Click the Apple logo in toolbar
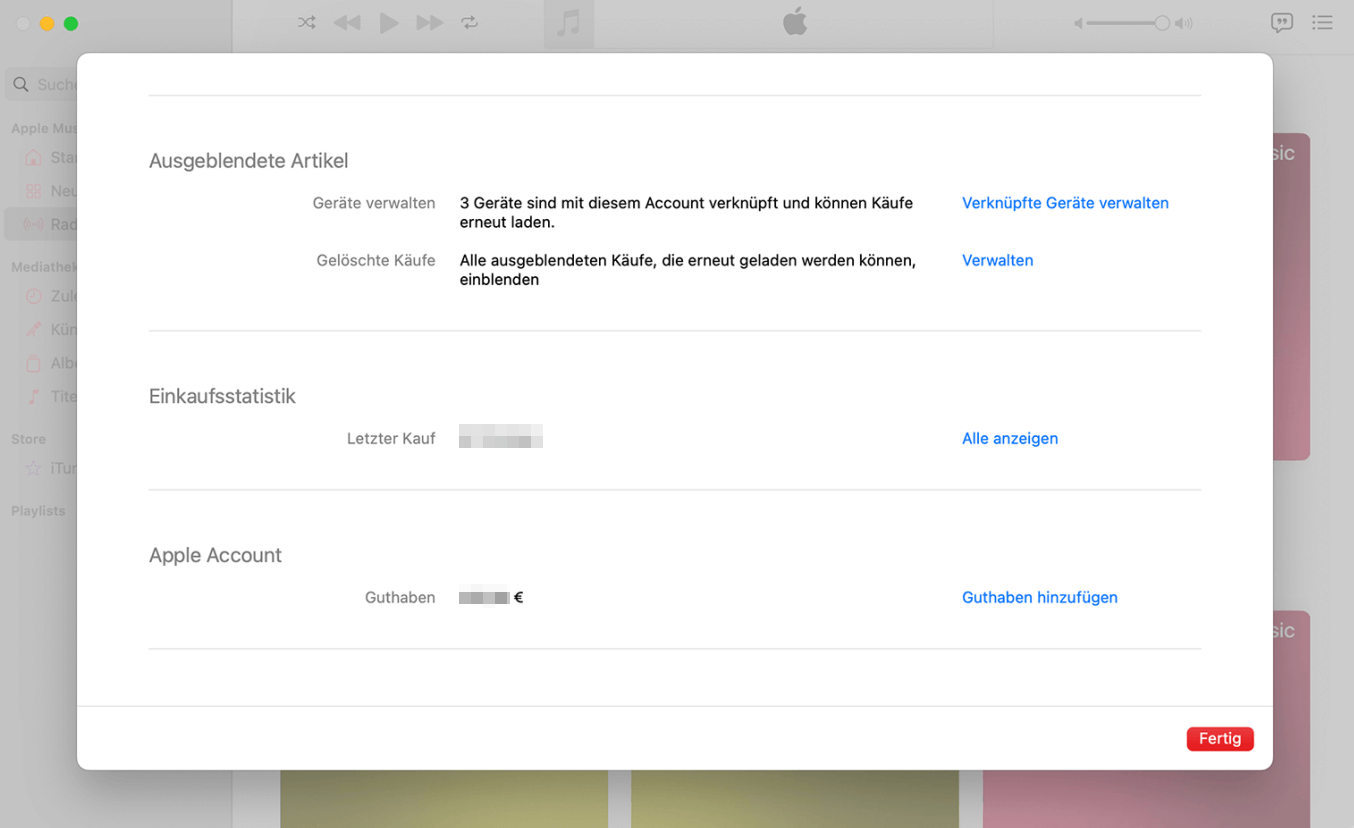This screenshot has height=828, width=1354. tap(795, 22)
